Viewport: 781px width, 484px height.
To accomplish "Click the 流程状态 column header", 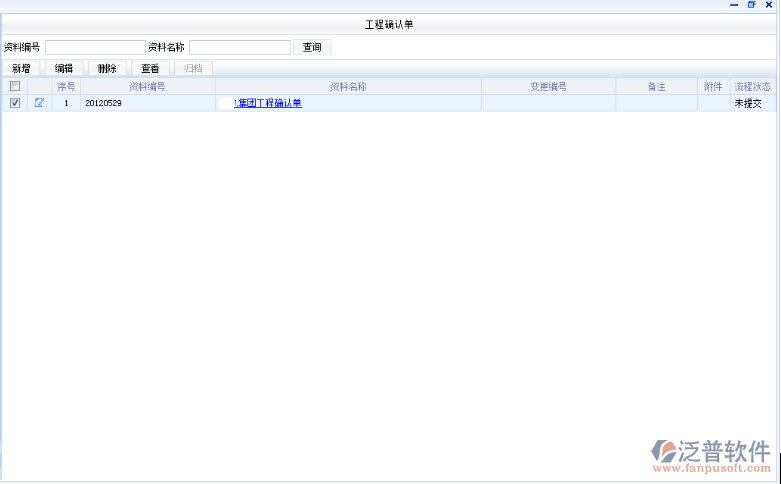I will (752, 87).
